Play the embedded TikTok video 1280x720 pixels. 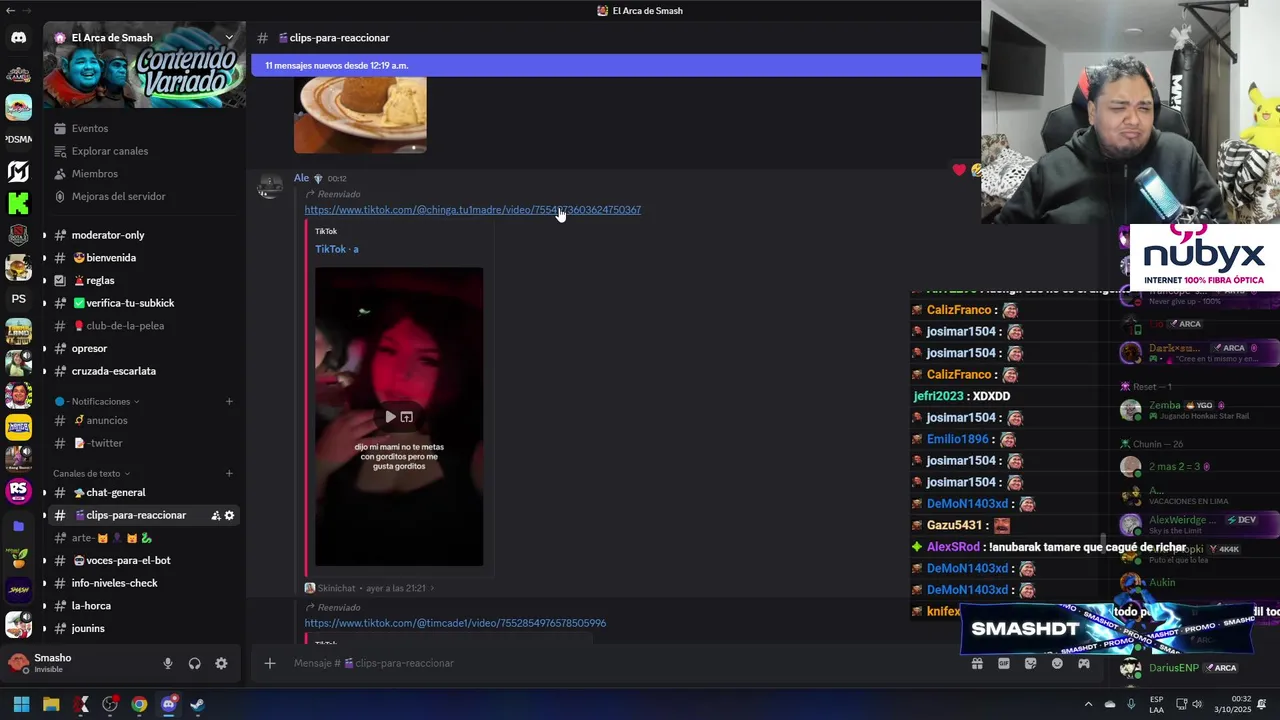point(390,417)
